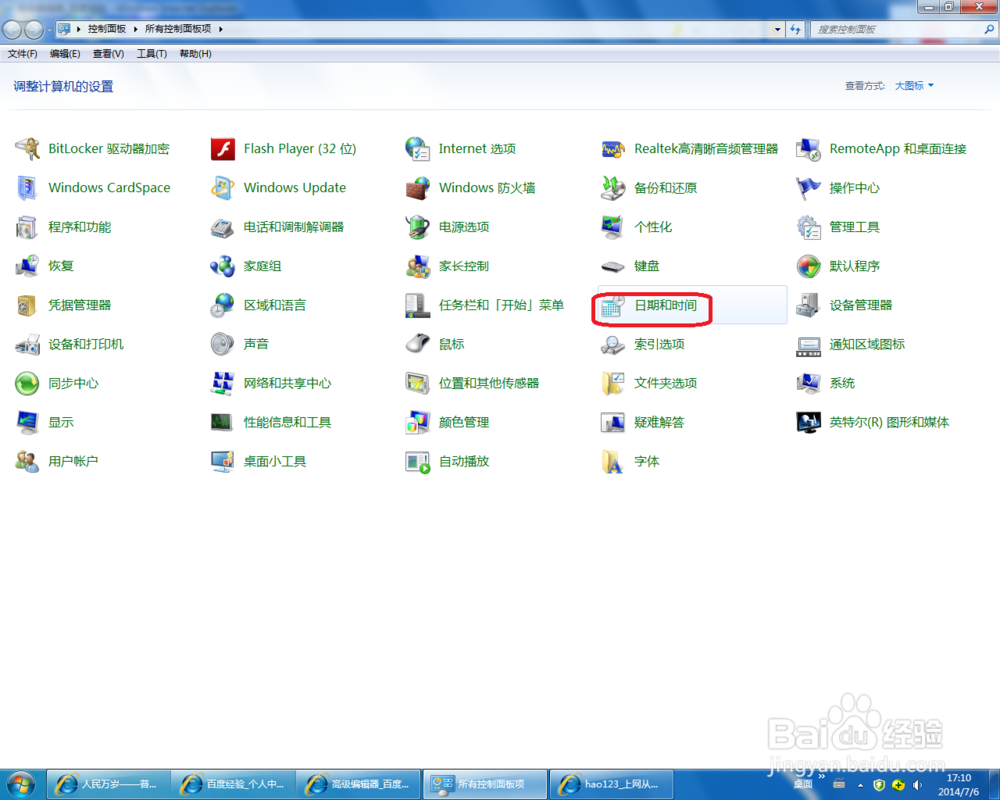Viewport: 1000px width, 800px height.
Task: Click the 任务栏和「开始」菜单 link
Action: (x=501, y=305)
